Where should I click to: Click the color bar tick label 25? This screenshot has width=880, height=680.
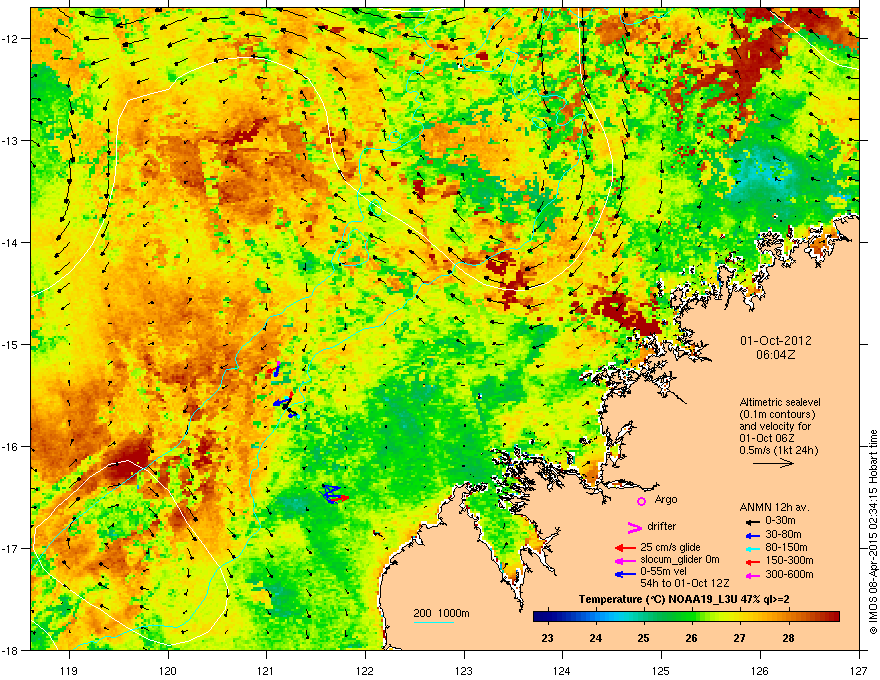643,638
